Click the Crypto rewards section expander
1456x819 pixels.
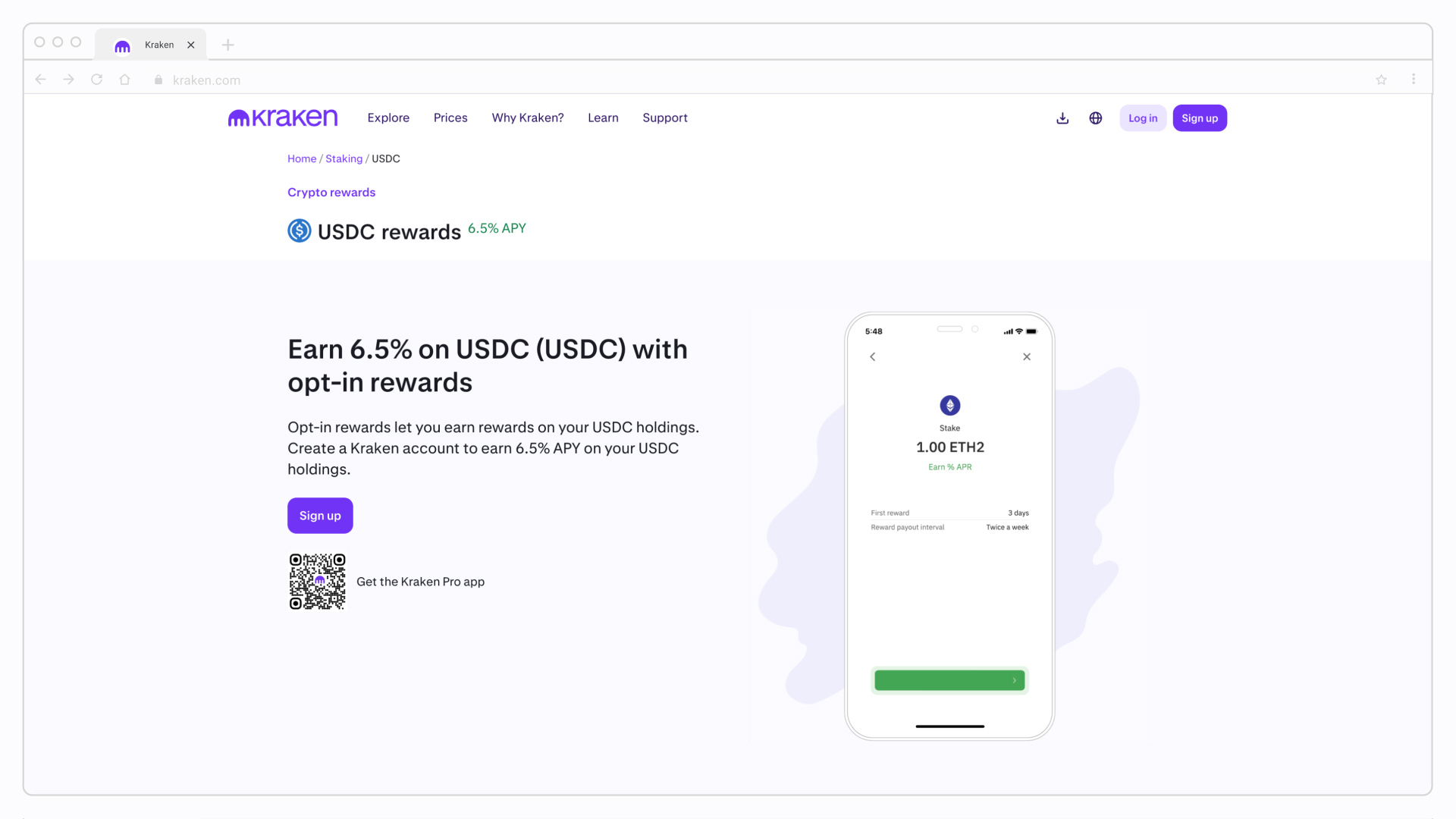click(x=331, y=192)
